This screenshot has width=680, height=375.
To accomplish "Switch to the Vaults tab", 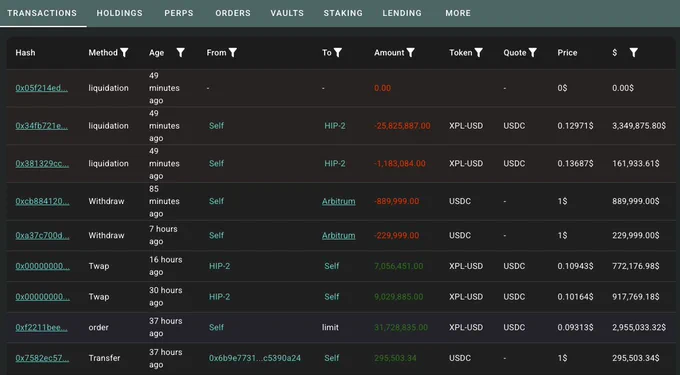I will click(x=287, y=13).
